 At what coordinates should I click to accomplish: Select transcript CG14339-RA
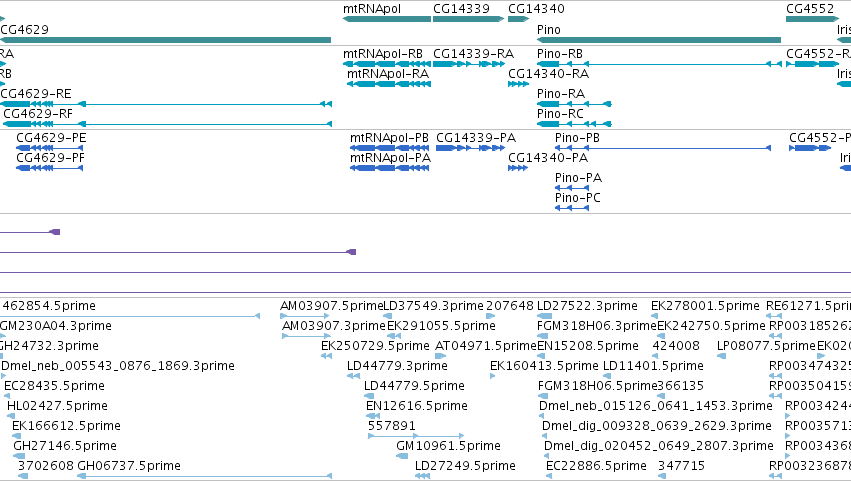[x=473, y=54]
